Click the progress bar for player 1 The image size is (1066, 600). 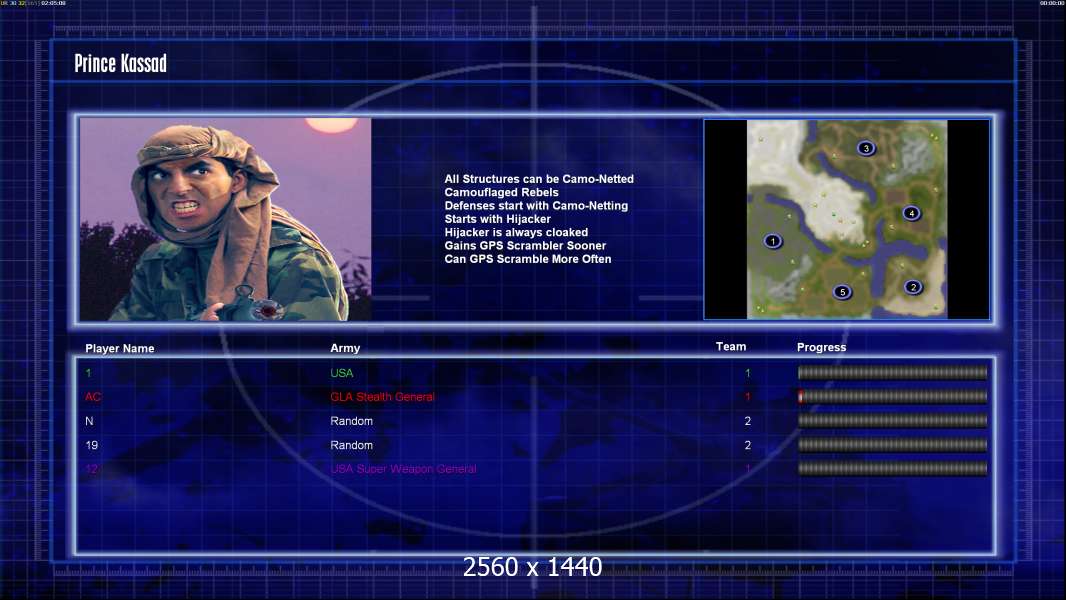(x=892, y=372)
